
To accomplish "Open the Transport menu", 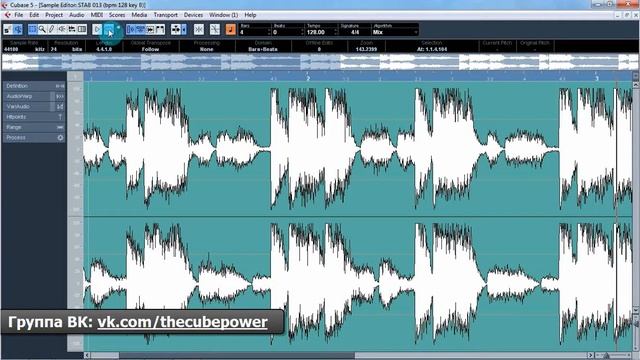I will pos(166,15).
